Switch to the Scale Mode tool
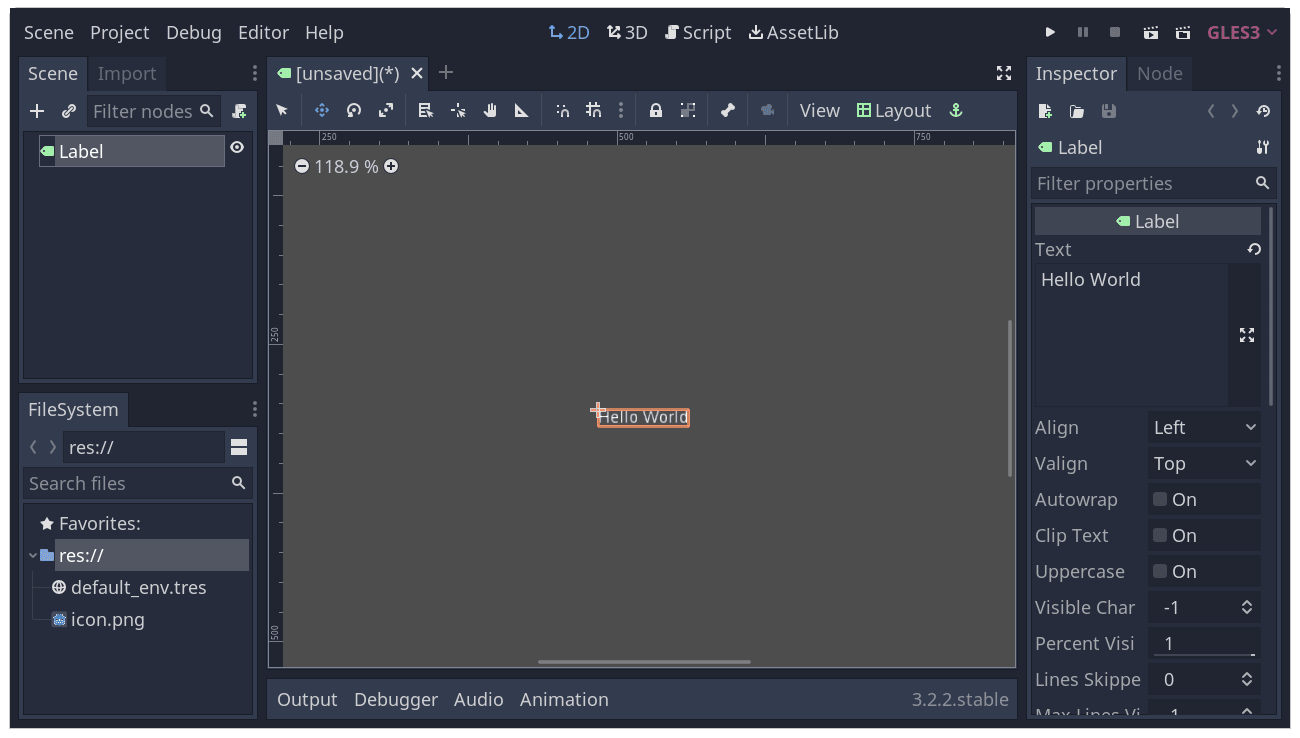Viewport: 1300px width, 738px height. pos(385,110)
